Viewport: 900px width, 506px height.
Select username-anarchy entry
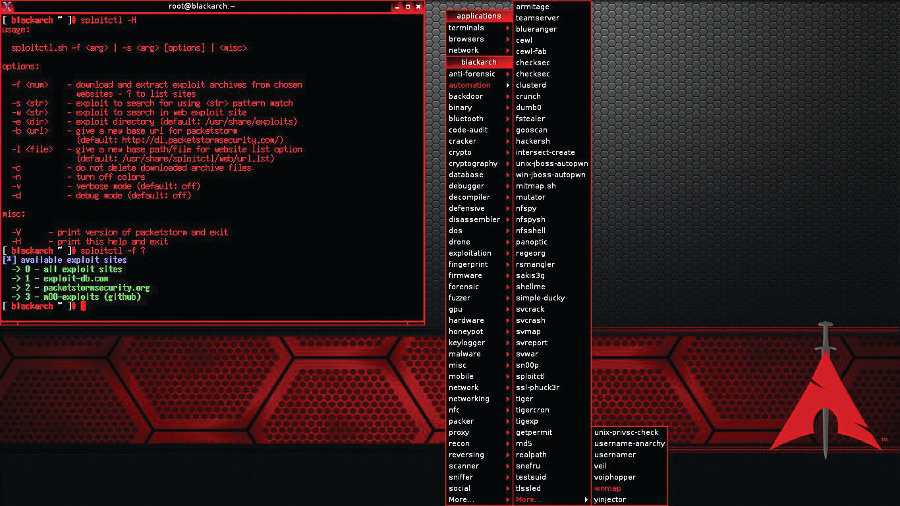click(630, 443)
